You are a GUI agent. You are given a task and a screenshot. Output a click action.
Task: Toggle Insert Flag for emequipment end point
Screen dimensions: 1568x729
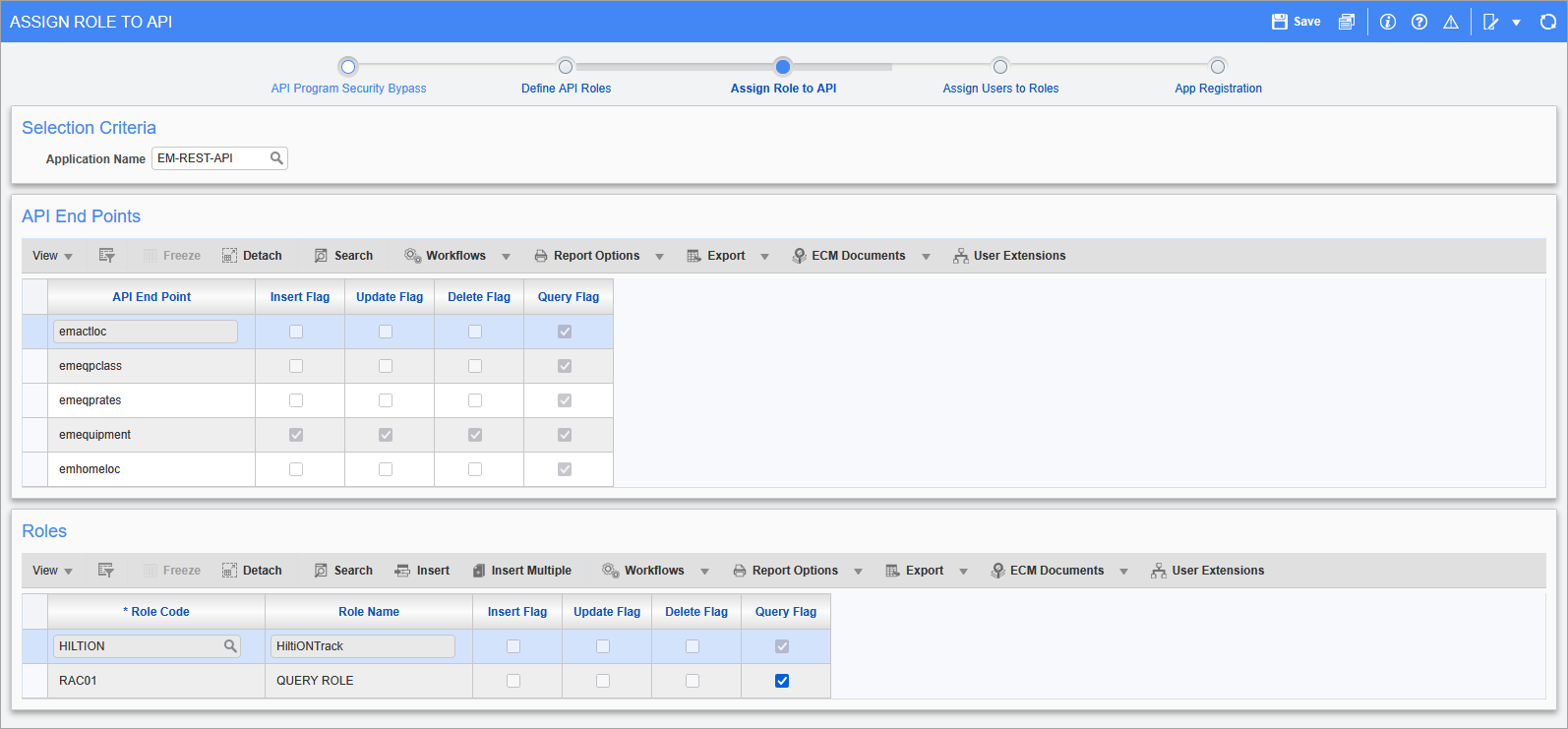[x=296, y=435]
